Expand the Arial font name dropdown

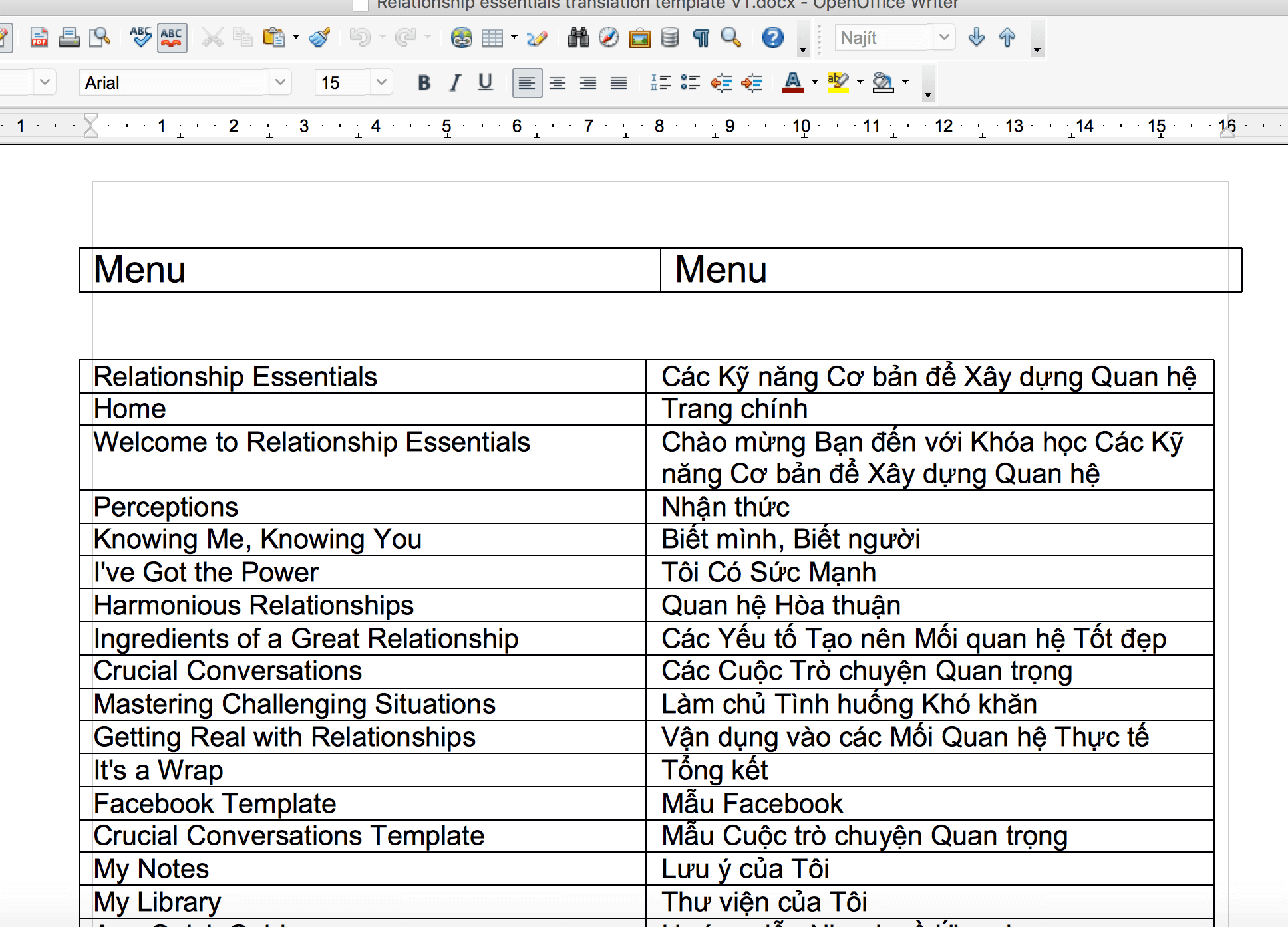[280, 82]
